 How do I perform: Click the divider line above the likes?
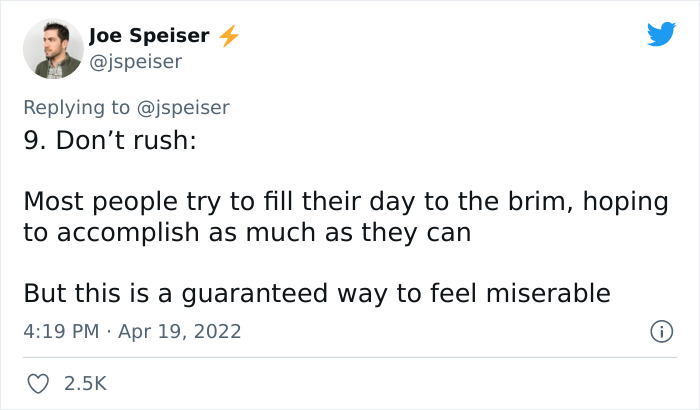[x=350, y=357]
